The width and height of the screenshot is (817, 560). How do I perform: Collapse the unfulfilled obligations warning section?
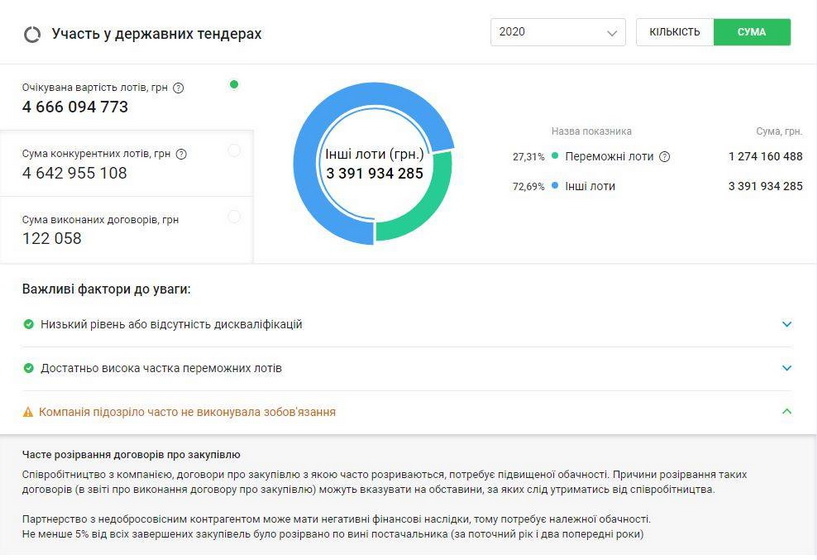[787, 412]
